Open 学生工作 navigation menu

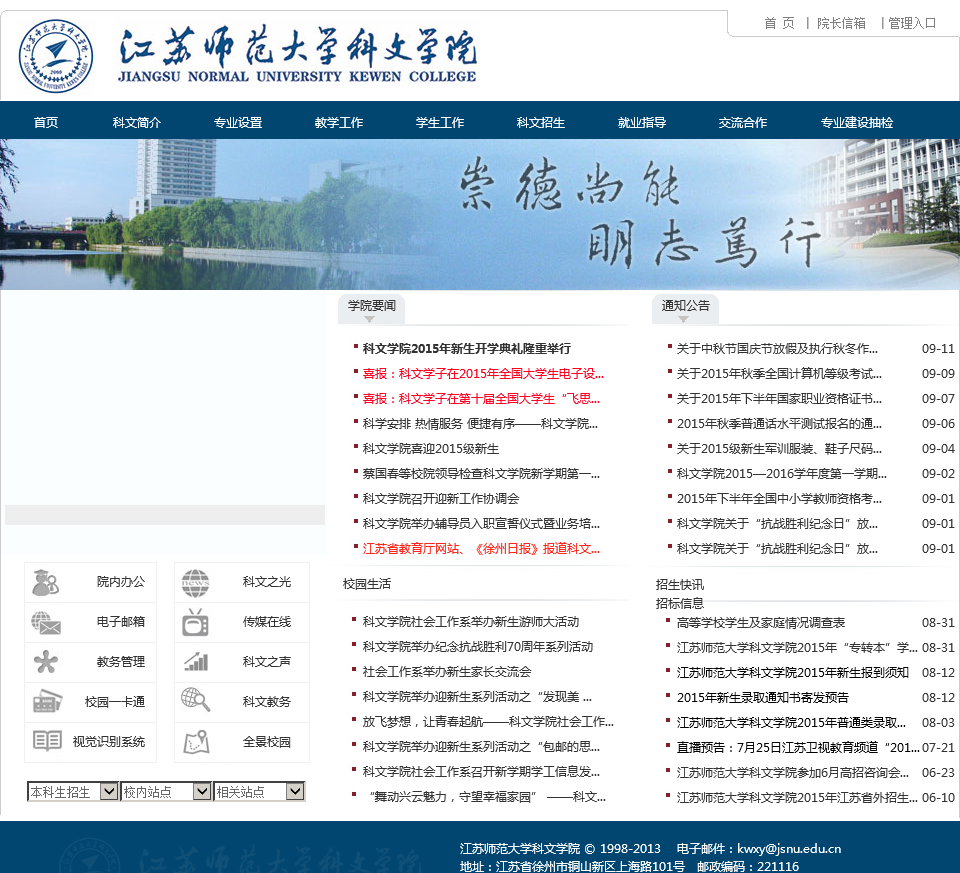click(x=440, y=122)
